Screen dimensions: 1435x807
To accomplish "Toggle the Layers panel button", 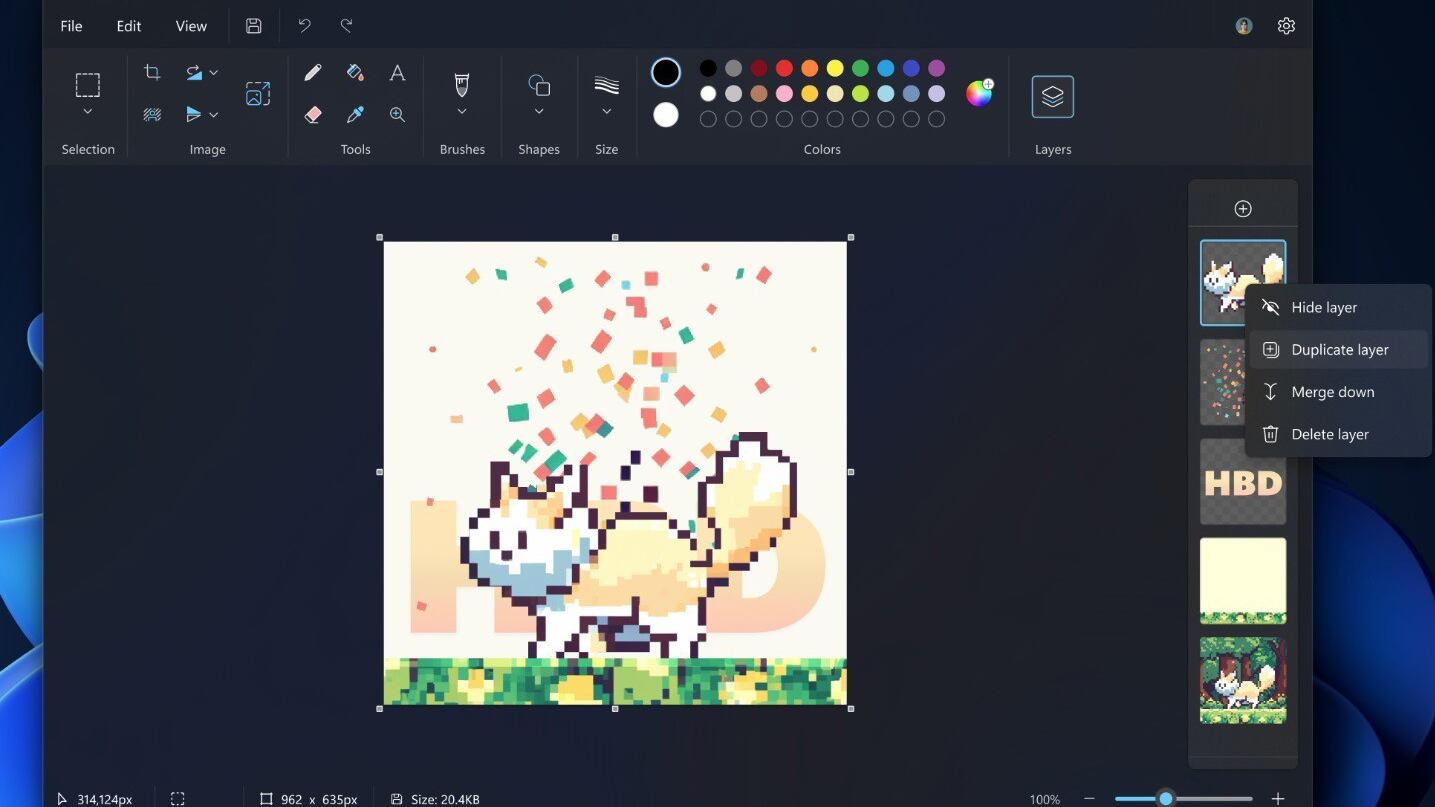I will click(1052, 97).
